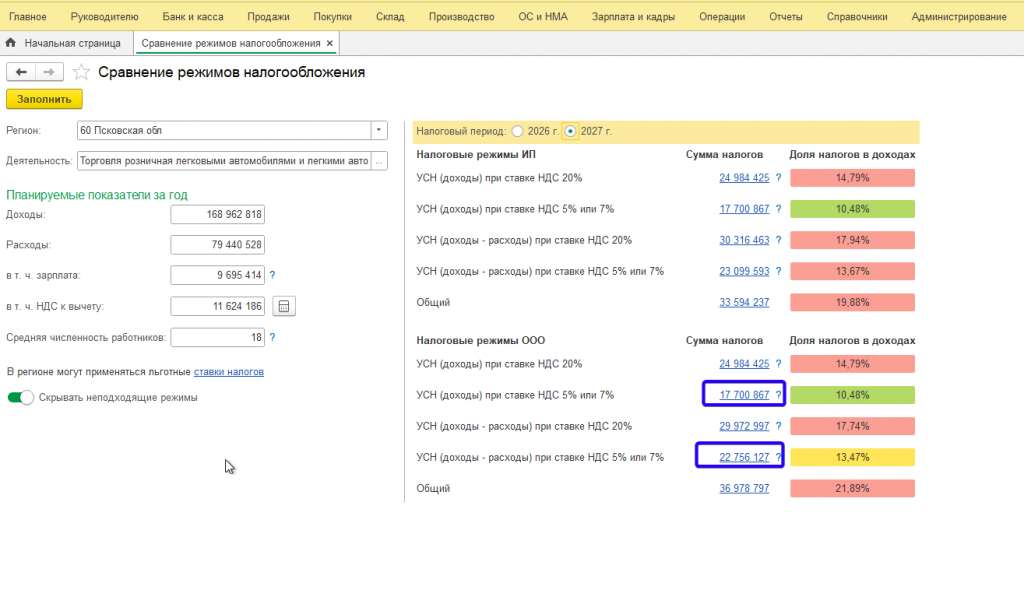Open ООО tax sum link 29 972 997
The width and height of the screenshot is (1024, 590).
[x=744, y=426]
